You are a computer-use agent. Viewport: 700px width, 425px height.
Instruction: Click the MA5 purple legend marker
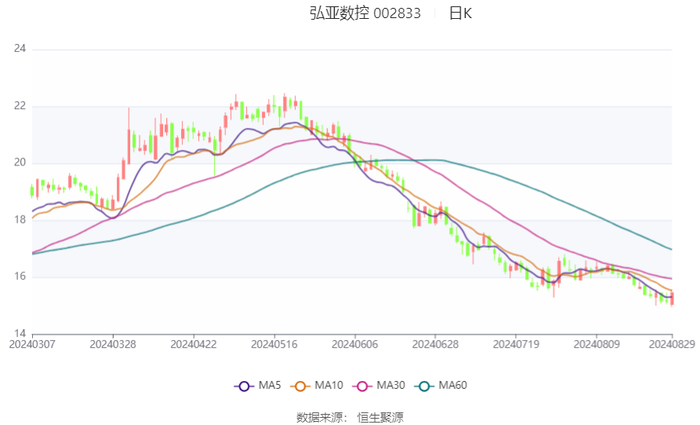(x=243, y=386)
